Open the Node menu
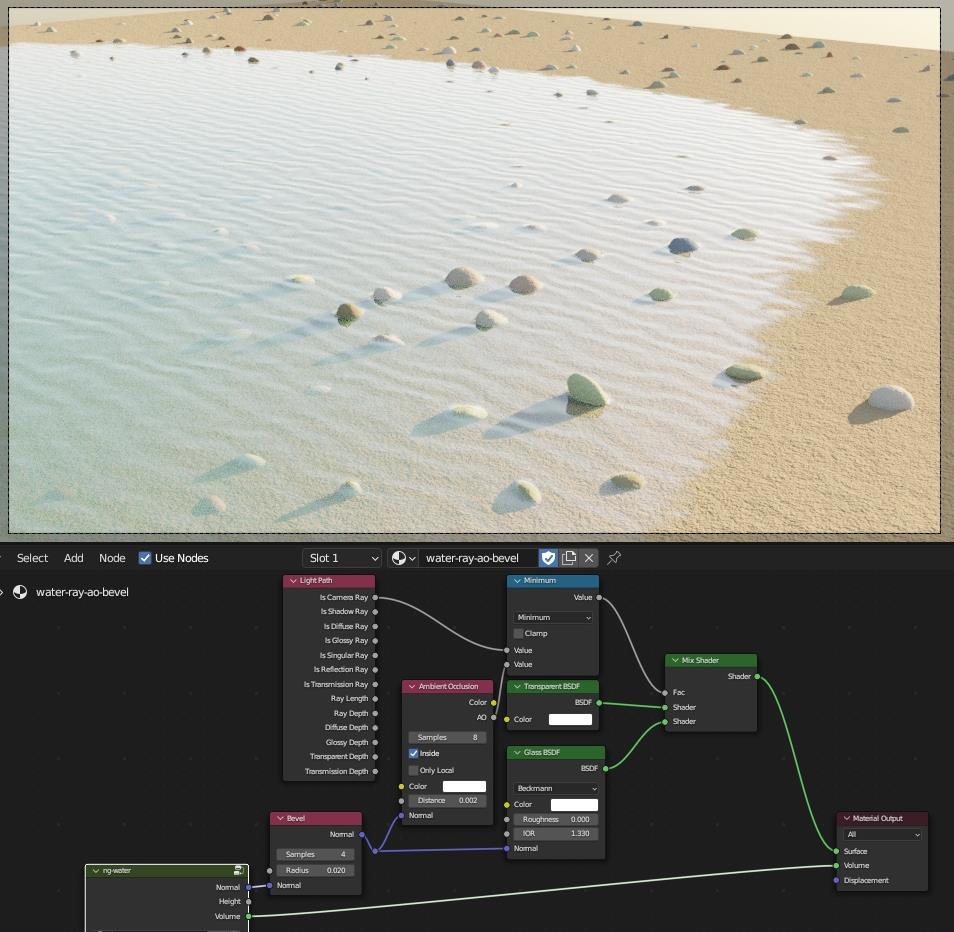Viewport: 954px width, 932px height. pos(112,558)
